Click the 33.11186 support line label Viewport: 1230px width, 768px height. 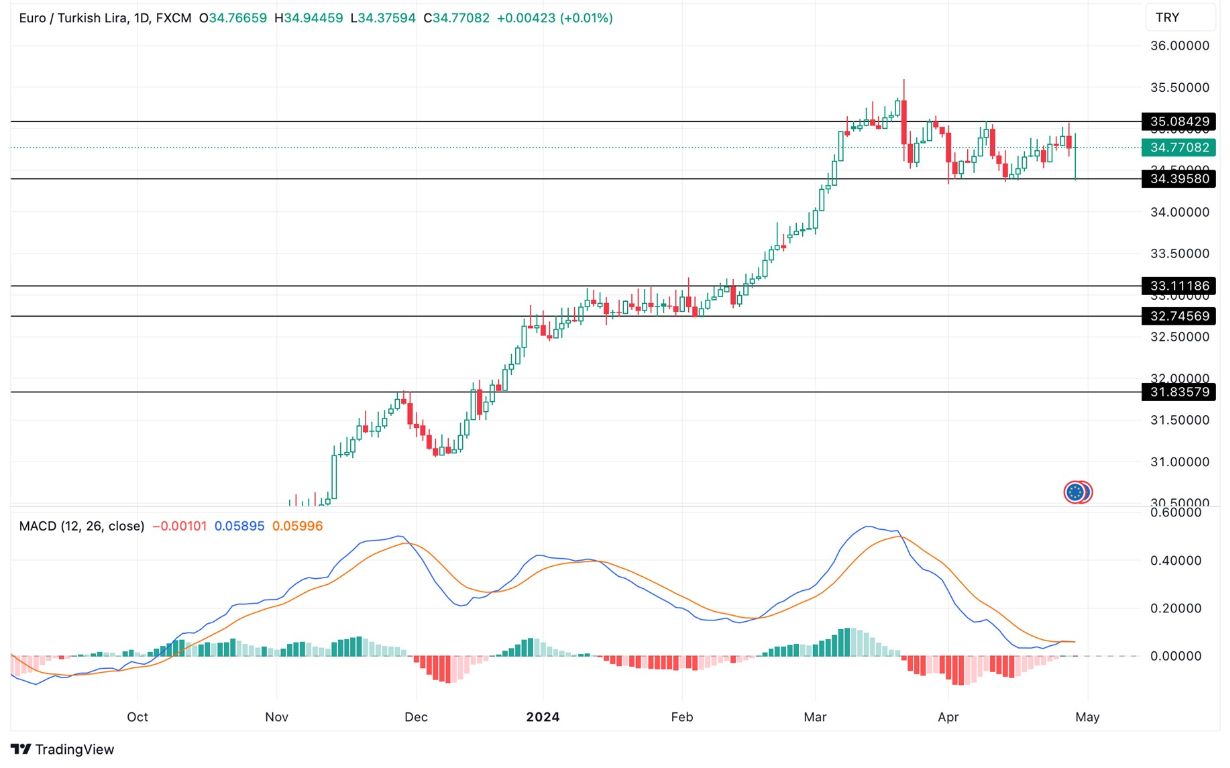coord(1180,285)
